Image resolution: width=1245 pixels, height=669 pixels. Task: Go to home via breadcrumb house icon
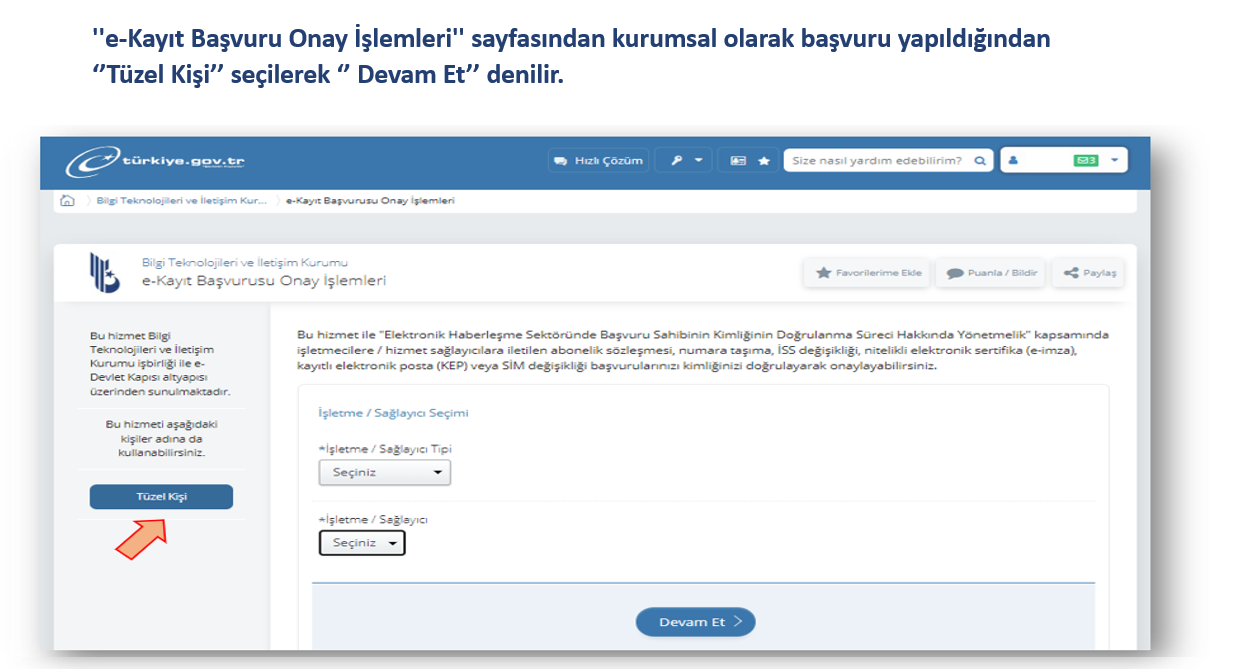[68, 201]
